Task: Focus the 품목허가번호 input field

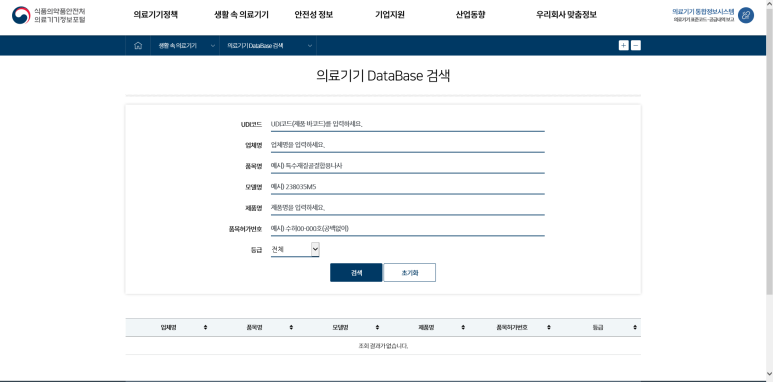Action: [x=408, y=228]
